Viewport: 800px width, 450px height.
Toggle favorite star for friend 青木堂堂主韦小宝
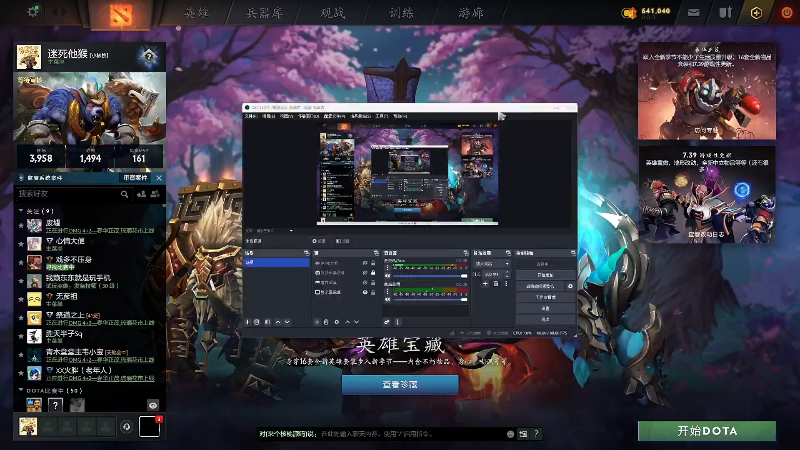tap(21, 355)
